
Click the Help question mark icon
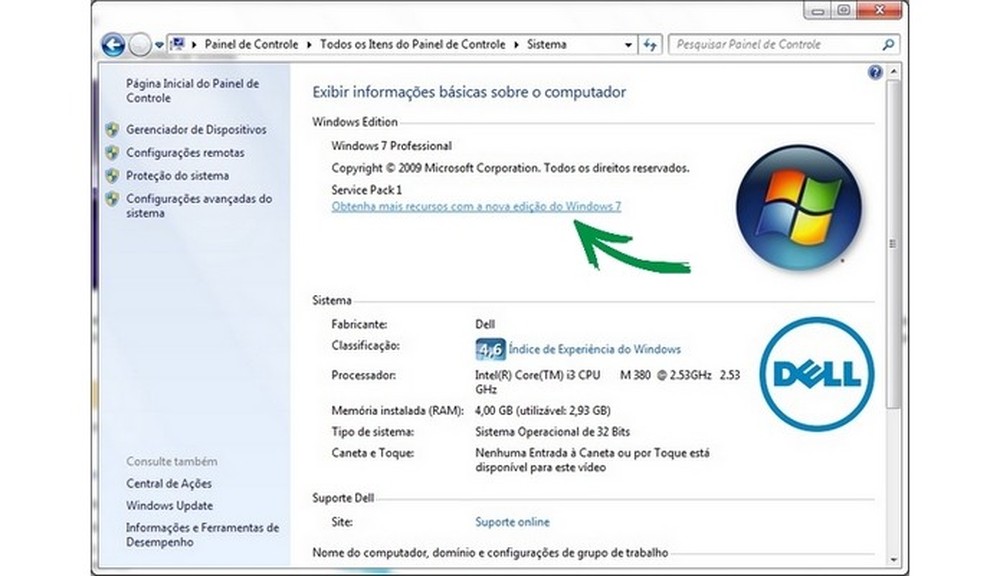click(x=875, y=71)
